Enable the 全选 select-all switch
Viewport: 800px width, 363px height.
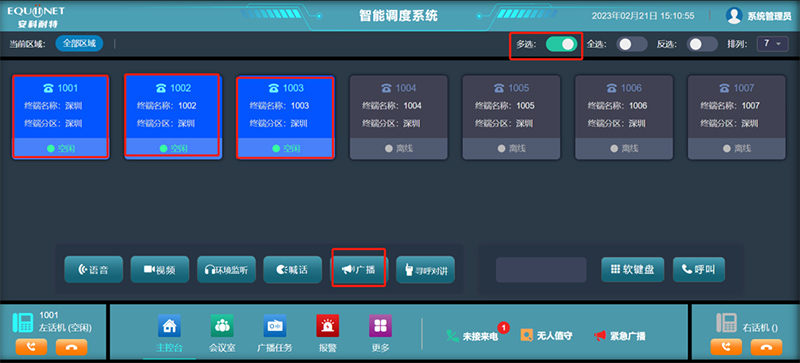tap(632, 44)
